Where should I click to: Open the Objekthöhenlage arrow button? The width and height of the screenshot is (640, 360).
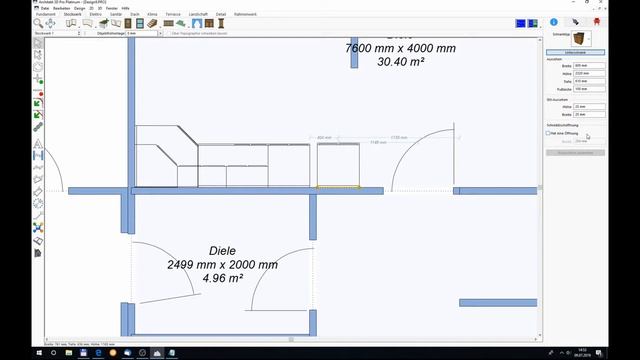click(160, 33)
